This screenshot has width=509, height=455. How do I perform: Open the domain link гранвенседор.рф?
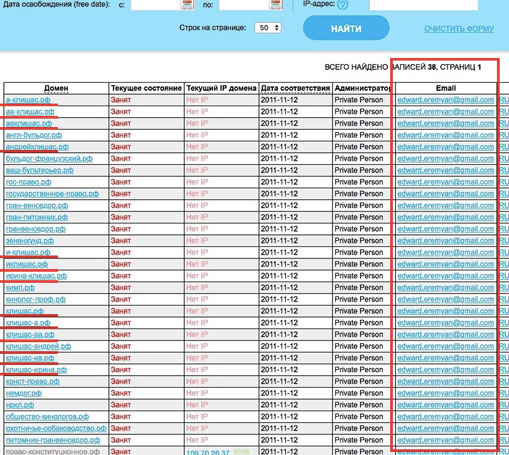pos(36,229)
